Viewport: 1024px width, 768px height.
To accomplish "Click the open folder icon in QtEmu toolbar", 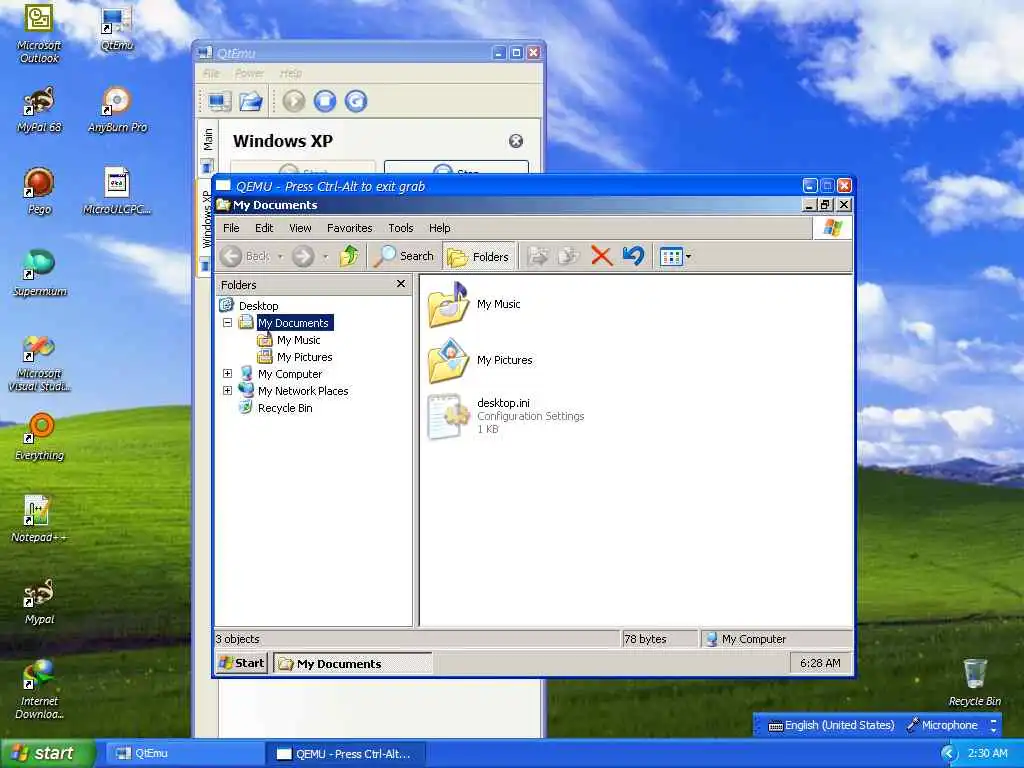I will (x=251, y=101).
